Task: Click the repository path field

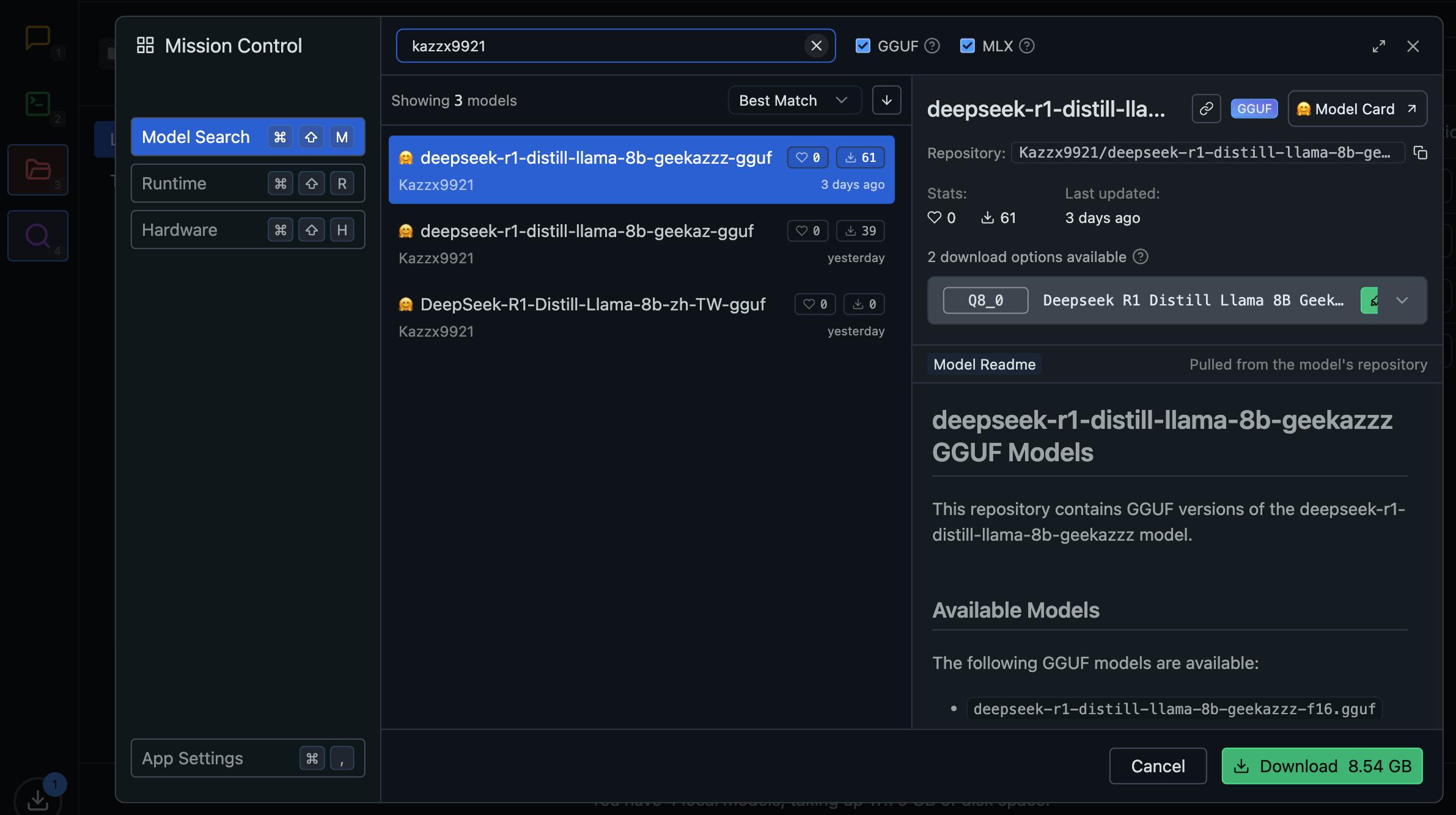Action: tap(1208, 153)
